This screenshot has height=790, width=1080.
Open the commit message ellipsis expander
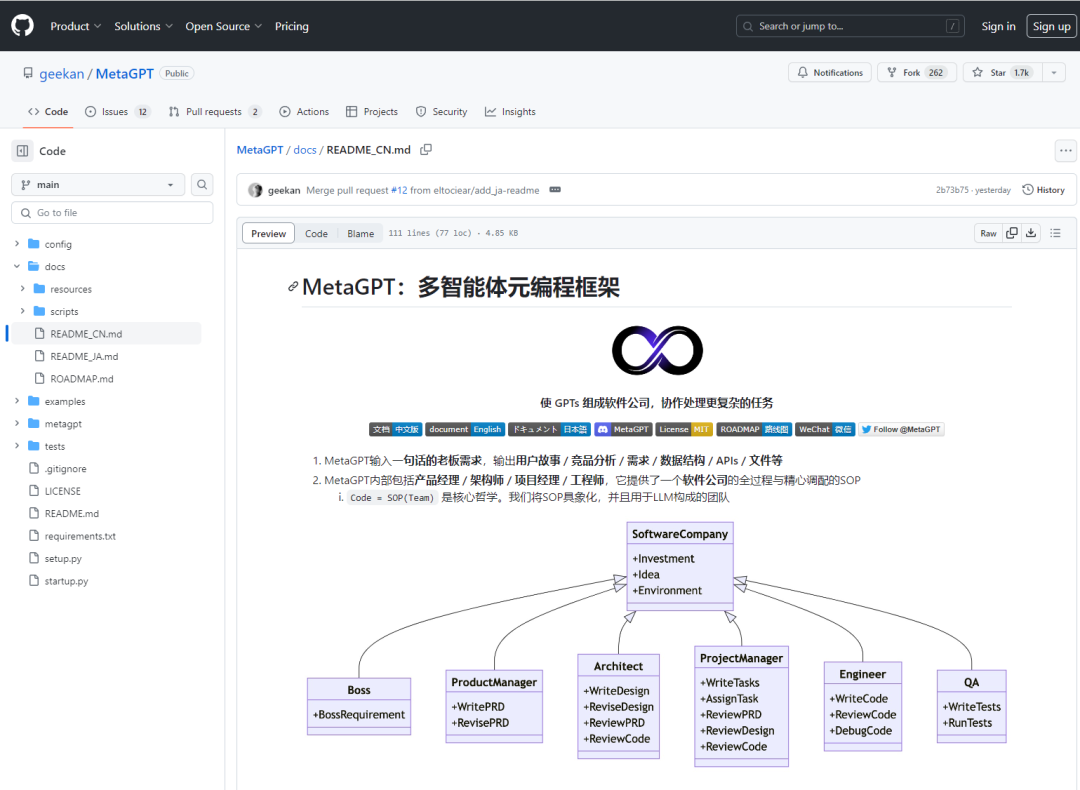(x=555, y=190)
